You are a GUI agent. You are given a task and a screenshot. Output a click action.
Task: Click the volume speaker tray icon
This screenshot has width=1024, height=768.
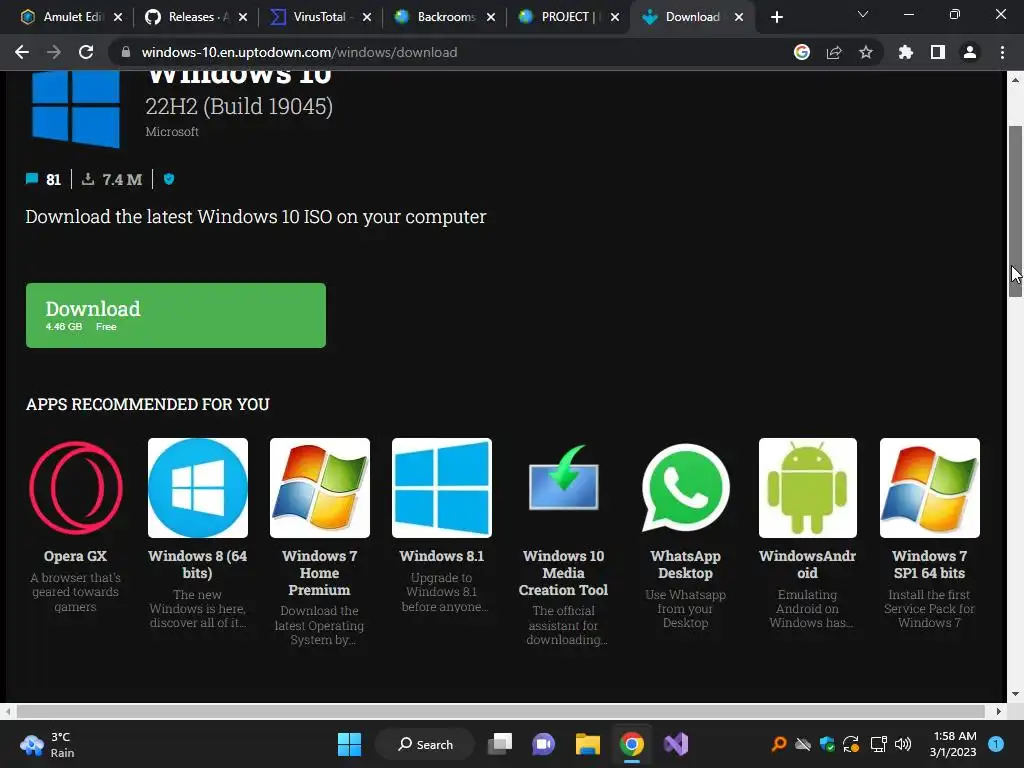point(903,744)
